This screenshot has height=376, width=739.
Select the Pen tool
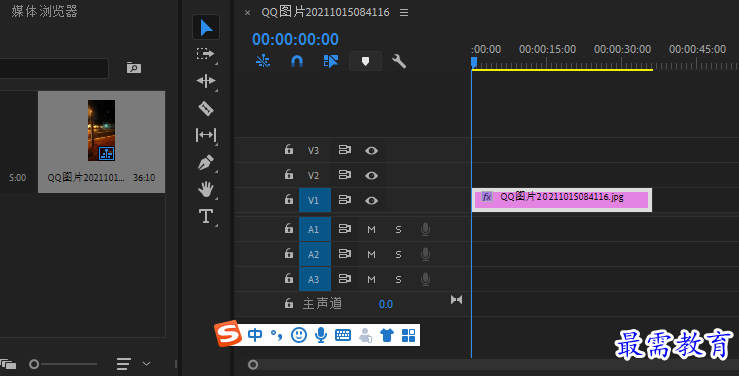click(205, 163)
